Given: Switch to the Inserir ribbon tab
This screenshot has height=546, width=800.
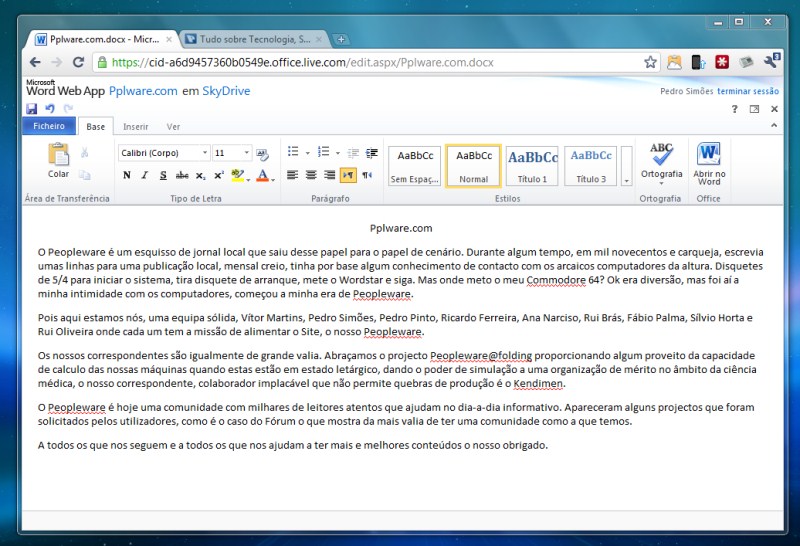Looking at the screenshot, I should [x=135, y=127].
